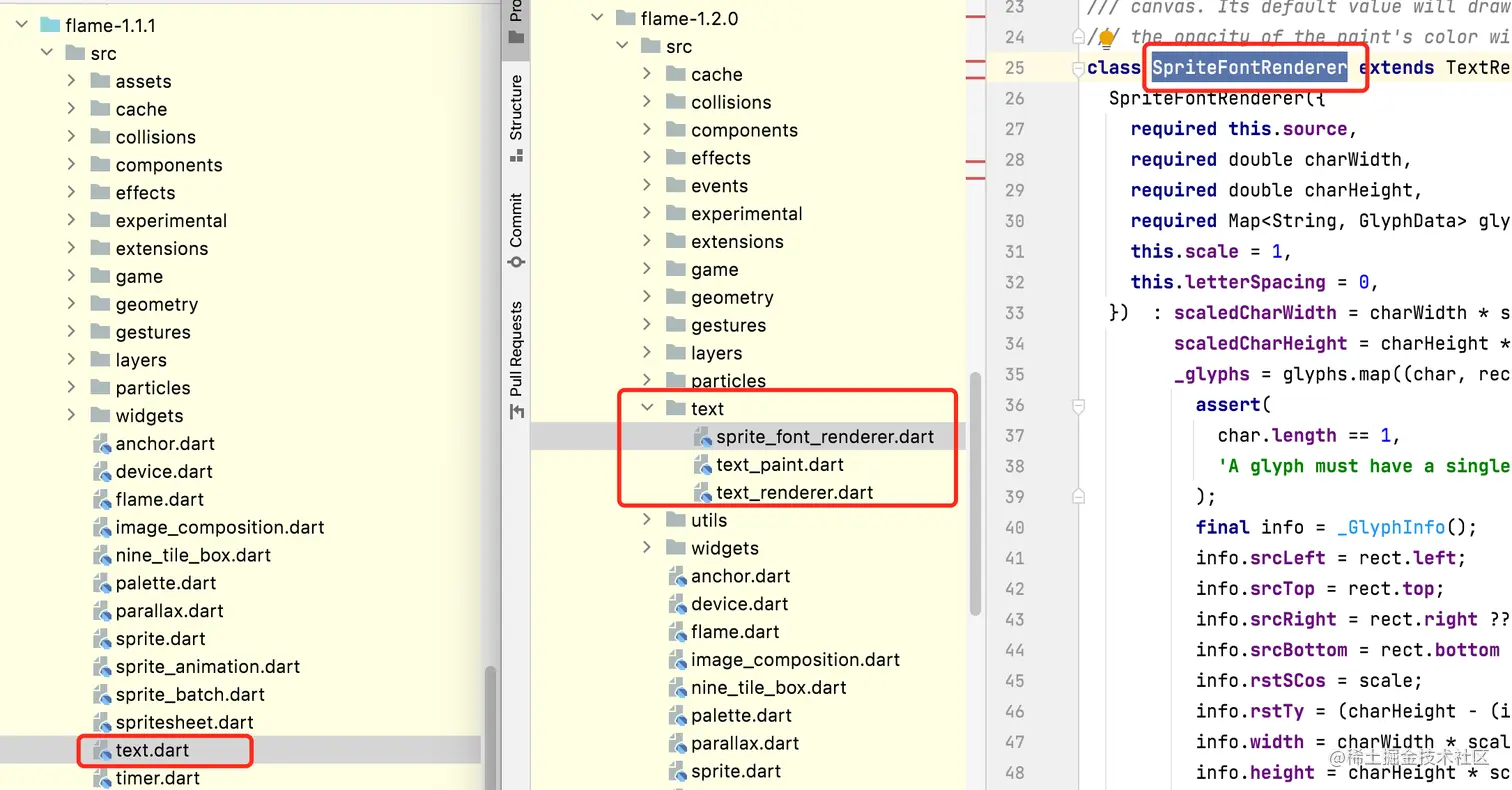Image resolution: width=1512 pixels, height=790 pixels.
Task: Collapse the text folder in flame-1.2.0
Action: (x=647, y=408)
